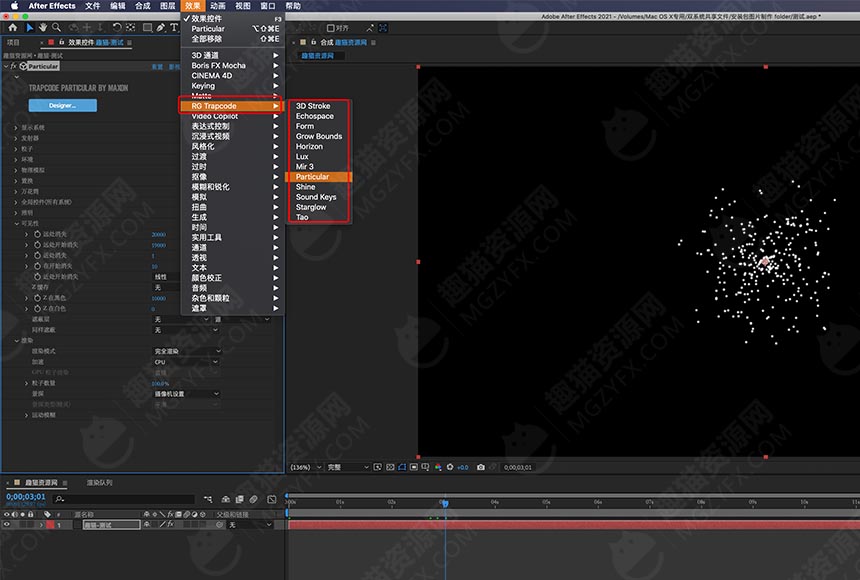Click the hide shy layers icon
This screenshot has height=580, width=860.
[225, 499]
